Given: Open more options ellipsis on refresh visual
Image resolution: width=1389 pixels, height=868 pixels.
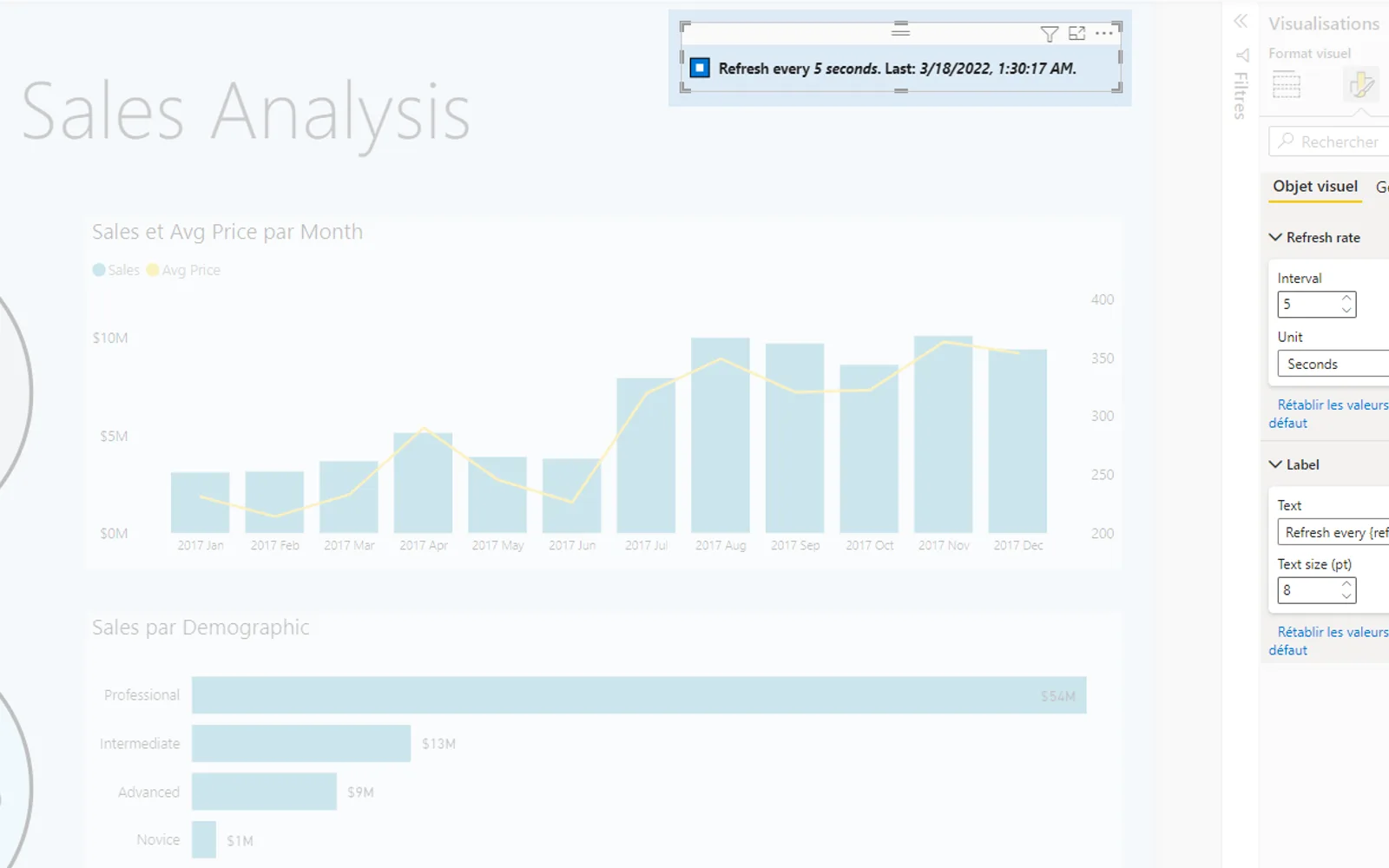Looking at the screenshot, I should 1104,33.
